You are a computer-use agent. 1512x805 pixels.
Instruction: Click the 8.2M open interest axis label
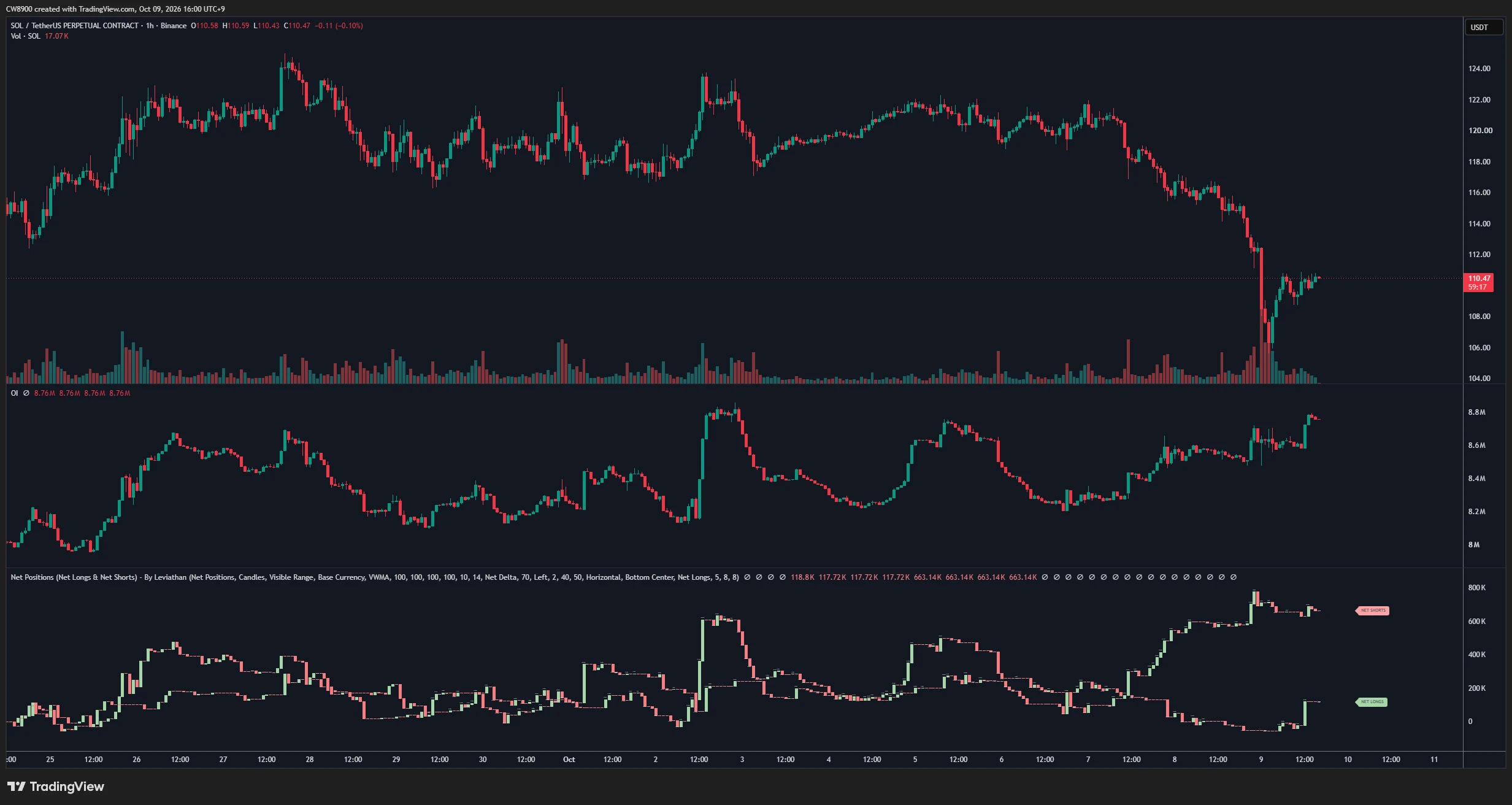[x=1476, y=512]
